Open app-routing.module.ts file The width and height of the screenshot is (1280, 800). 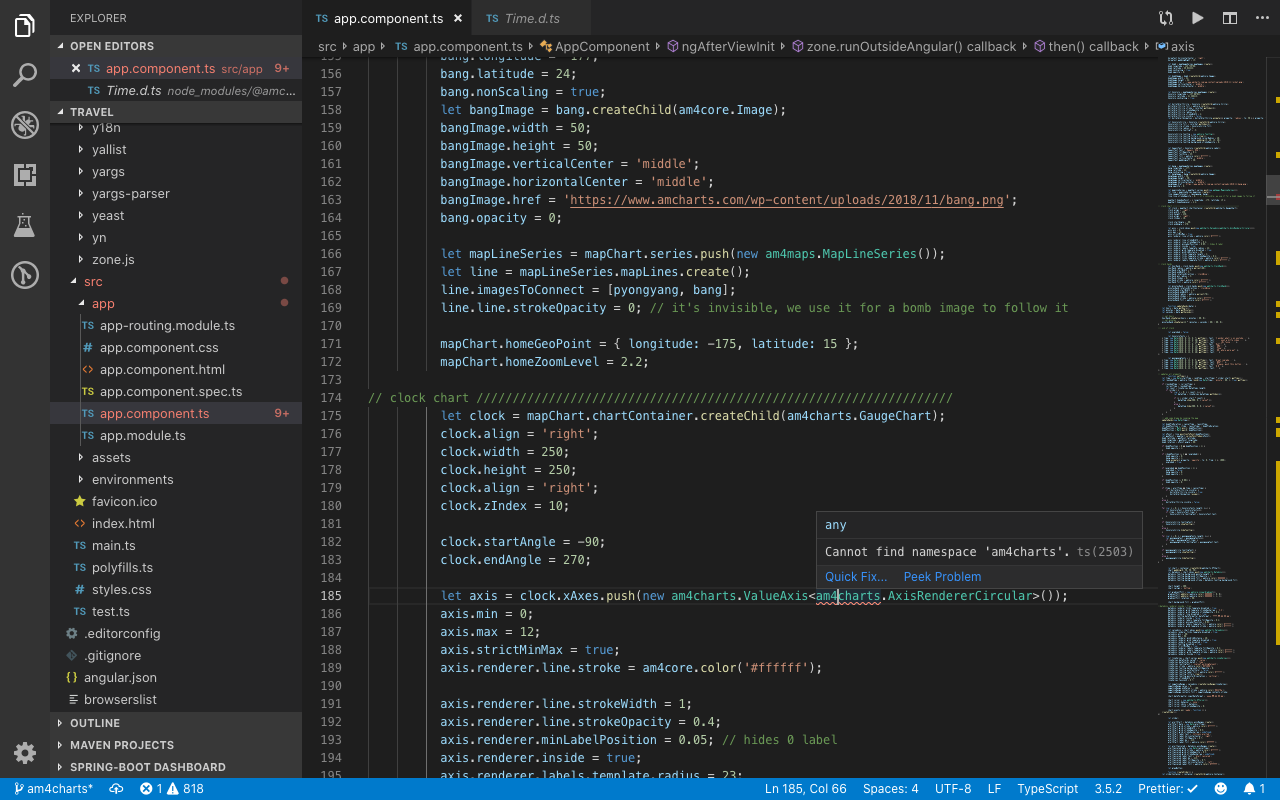click(x=176, y=326)
